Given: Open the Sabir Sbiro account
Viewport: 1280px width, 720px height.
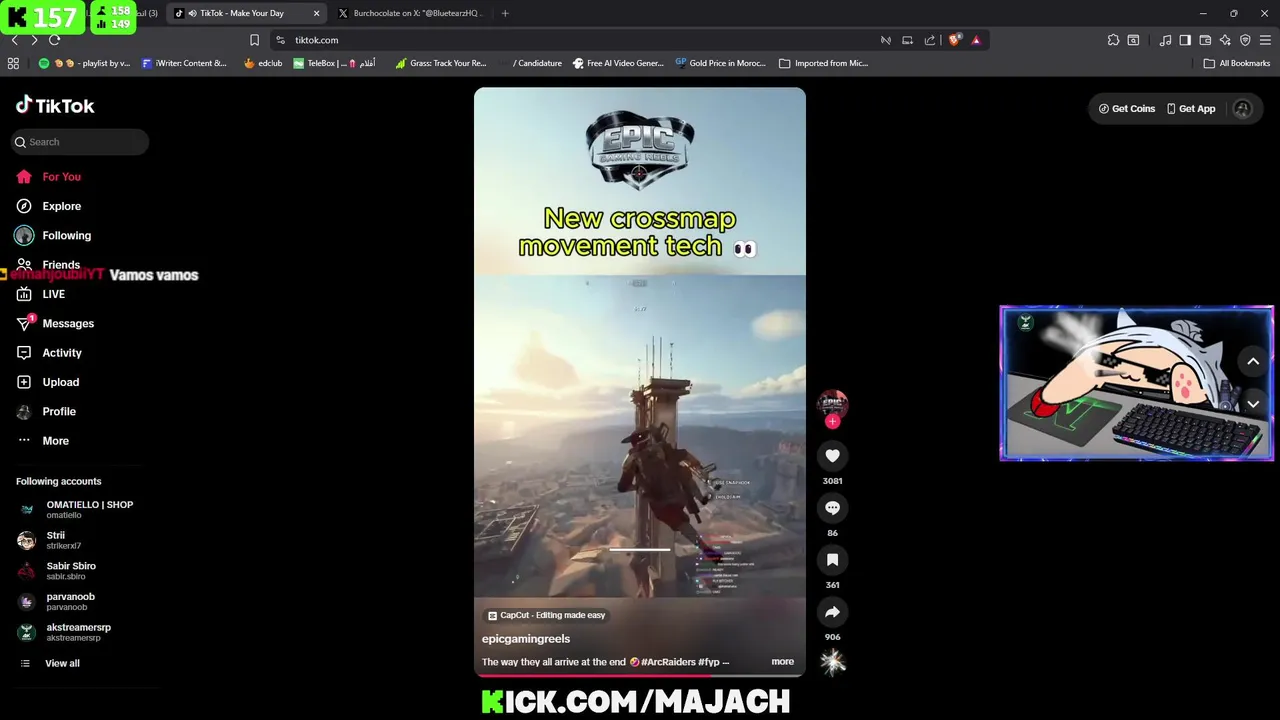Looking at the screenshot, I should point(57,571).
